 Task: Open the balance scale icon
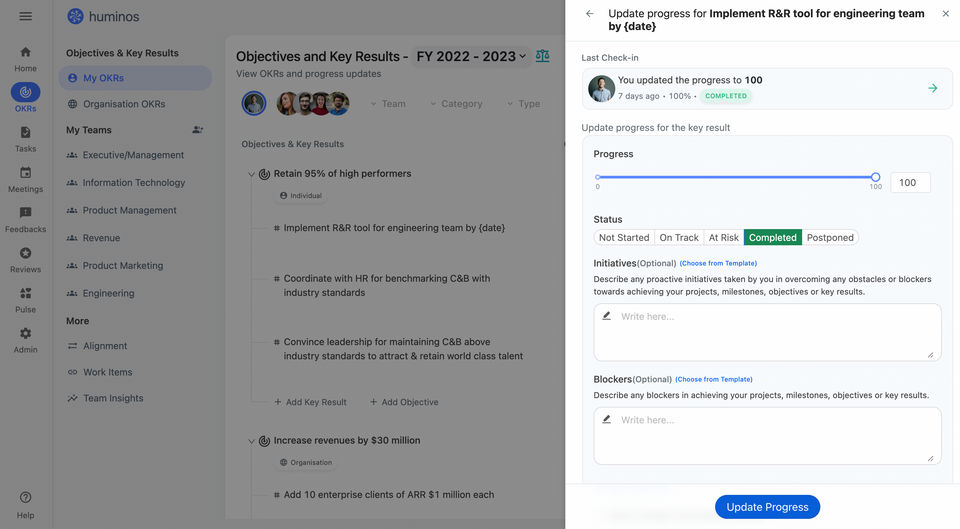pos(542,56)
